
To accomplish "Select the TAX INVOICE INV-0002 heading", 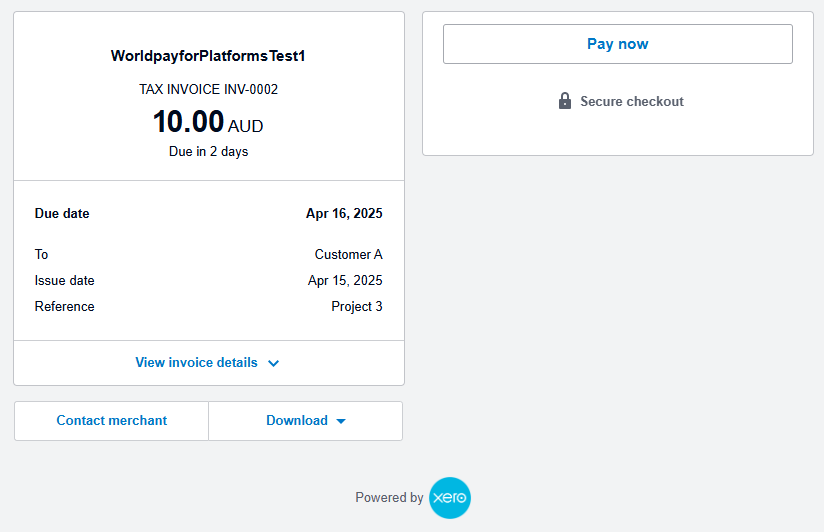I will [x=208, y=89].
